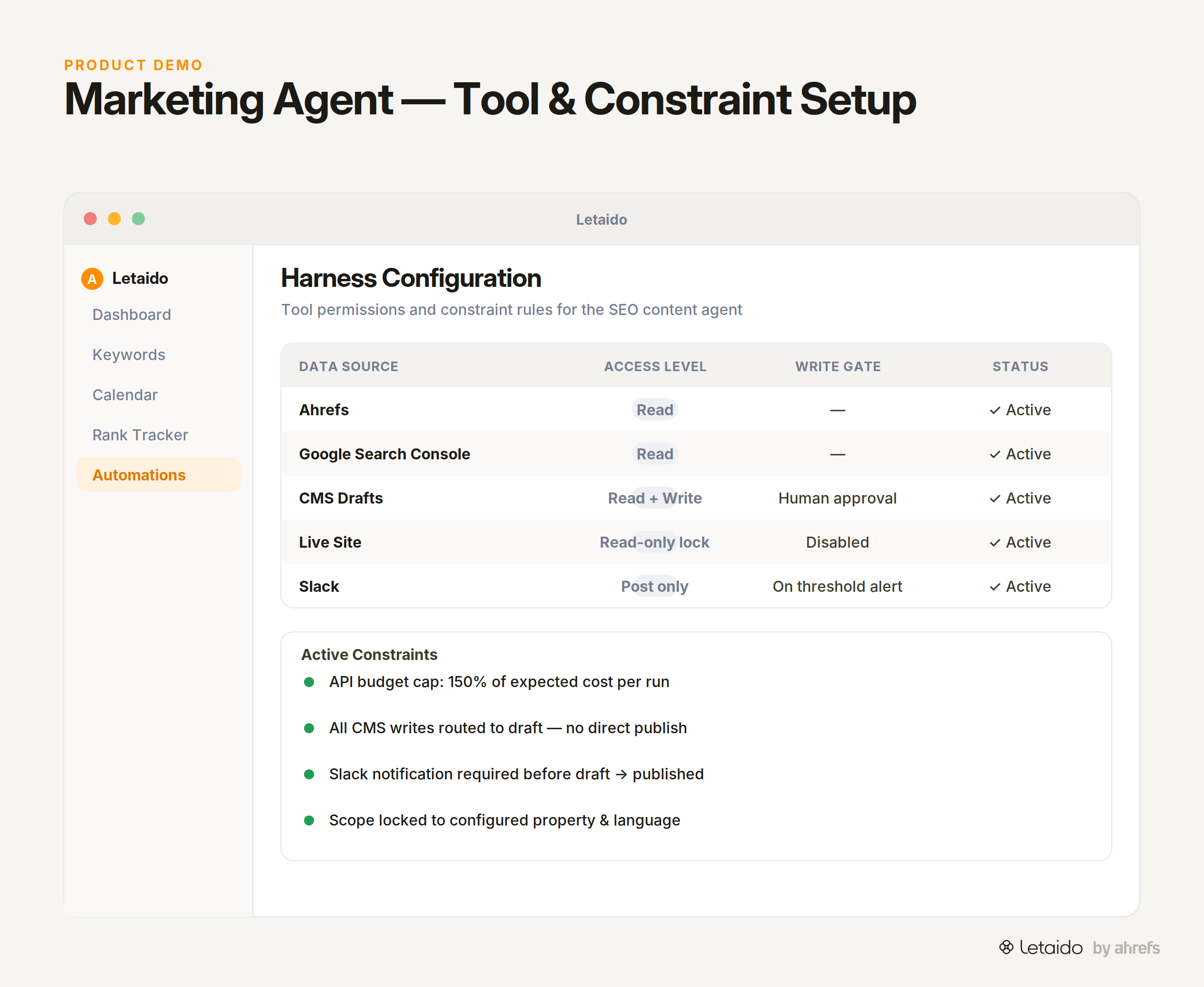Click the green maximize window dot
This screenshot has width=1204, height=987.
[x=138, y=219]
